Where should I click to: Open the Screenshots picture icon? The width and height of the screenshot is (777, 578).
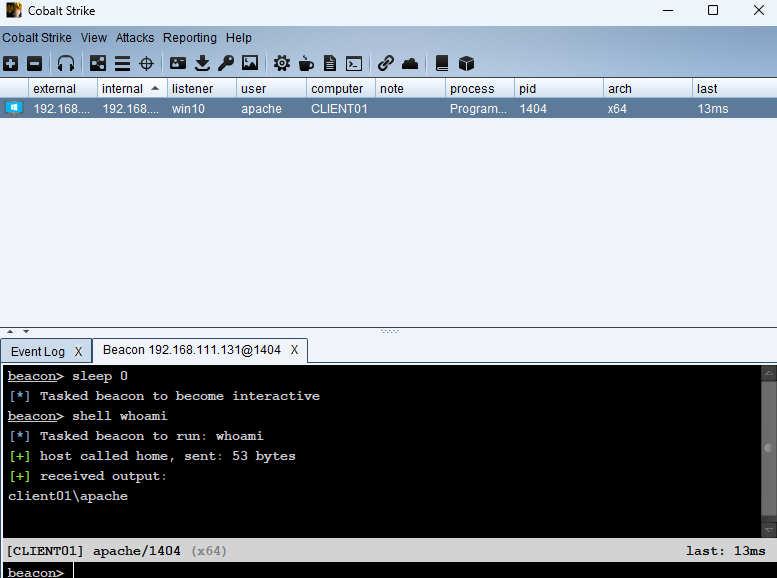click(250, 63)
